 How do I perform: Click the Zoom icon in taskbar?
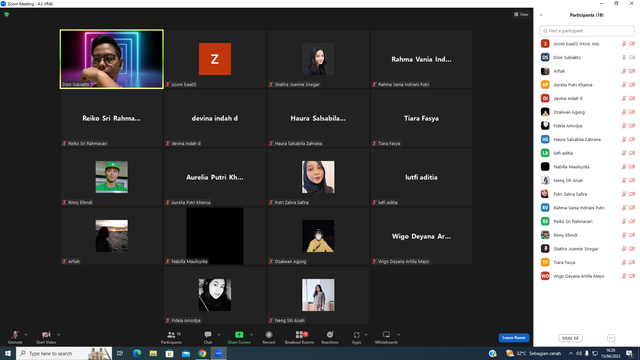219,353
